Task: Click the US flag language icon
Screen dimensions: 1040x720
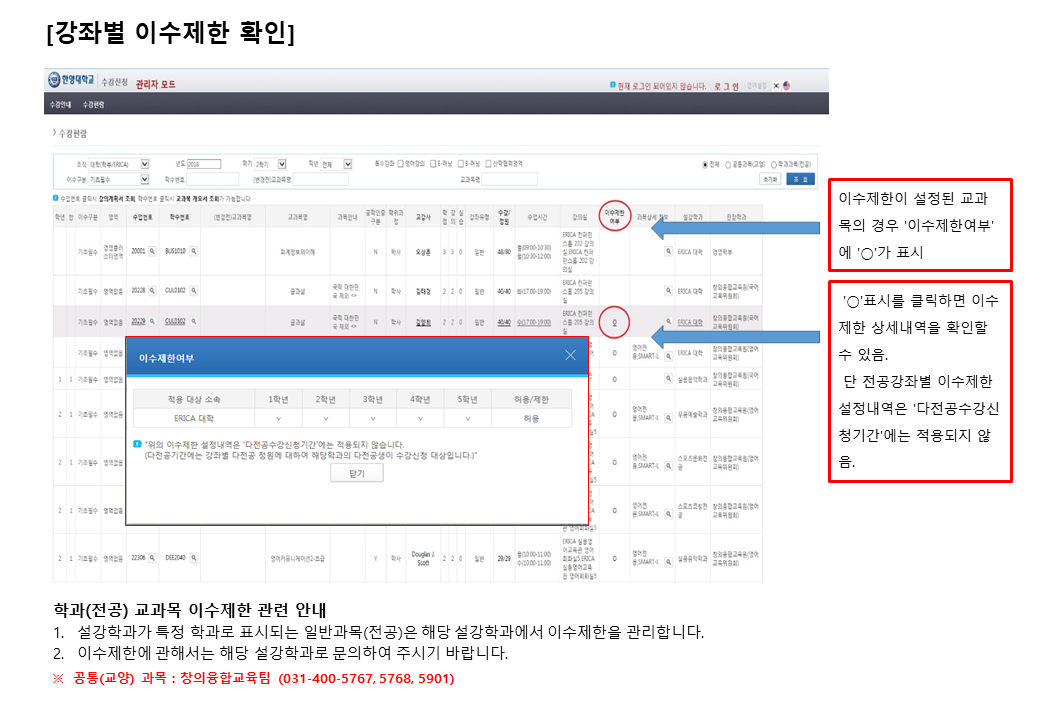Action: [x=787, y=86]
